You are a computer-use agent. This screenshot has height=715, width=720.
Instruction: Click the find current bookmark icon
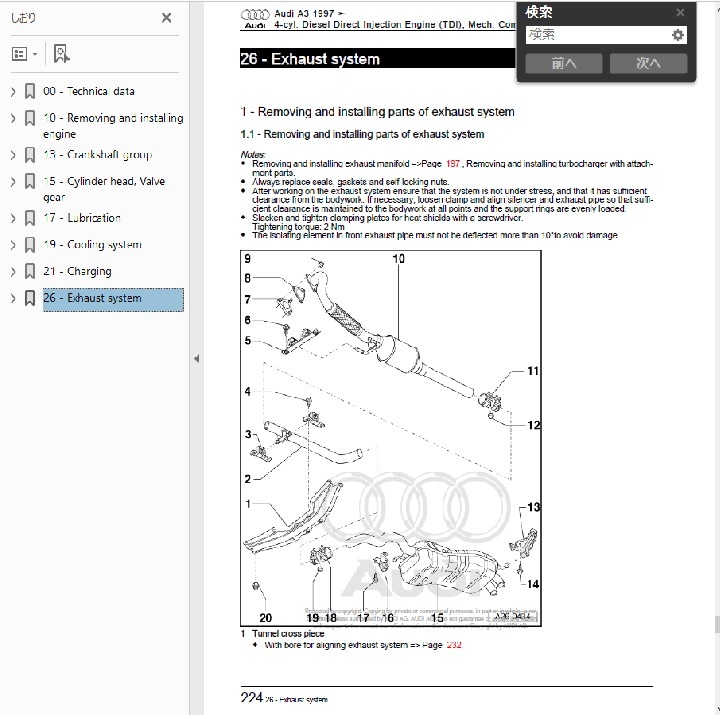click(62, 54)
